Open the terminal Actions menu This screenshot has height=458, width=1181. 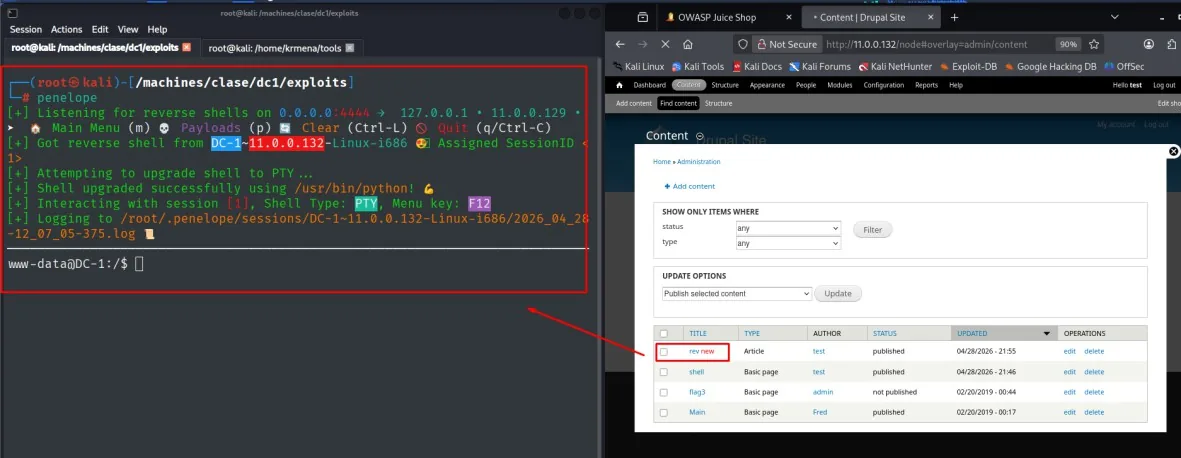tap(66, 29)
